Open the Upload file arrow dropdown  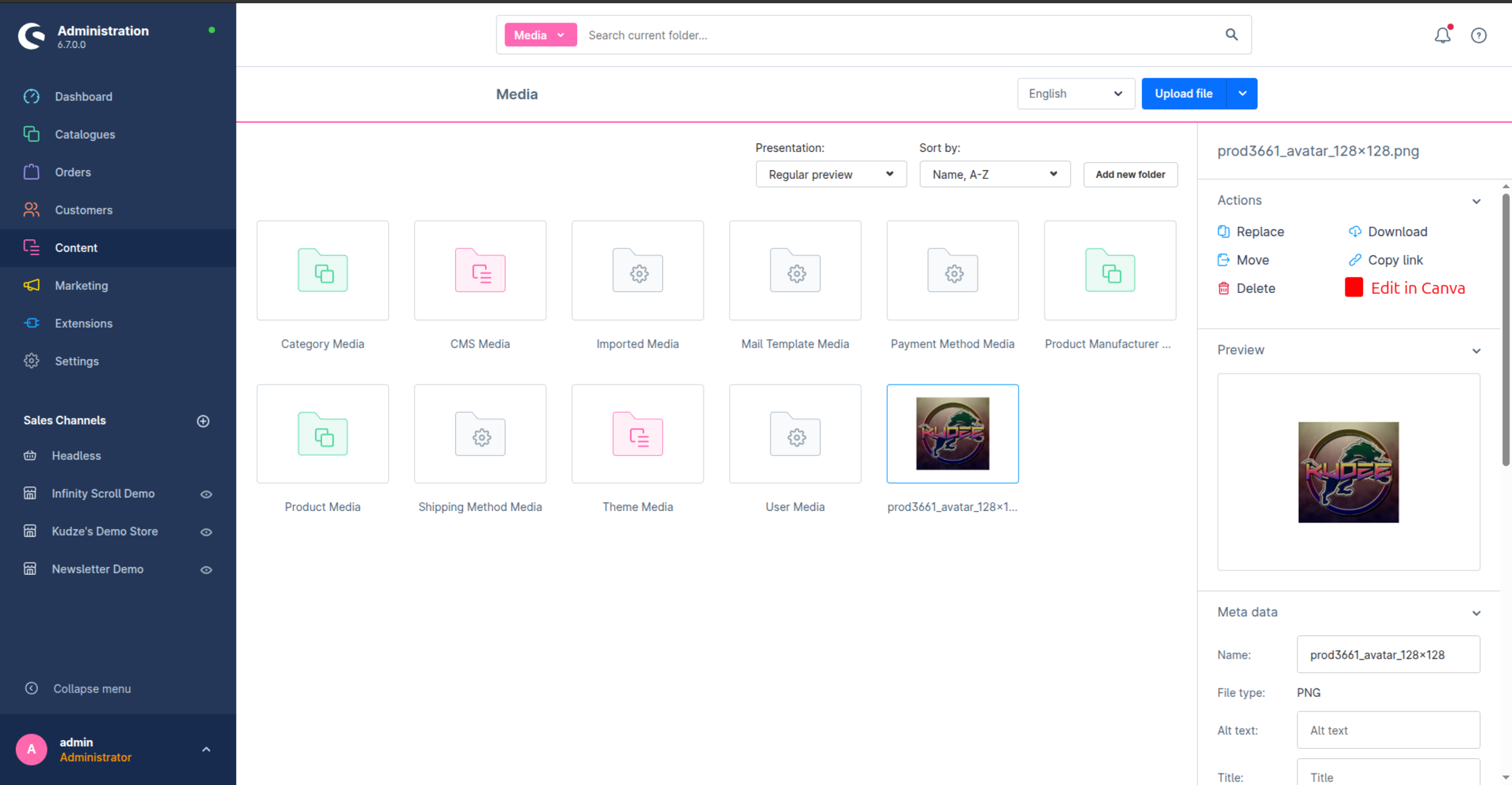click(x=1242, y=94)
